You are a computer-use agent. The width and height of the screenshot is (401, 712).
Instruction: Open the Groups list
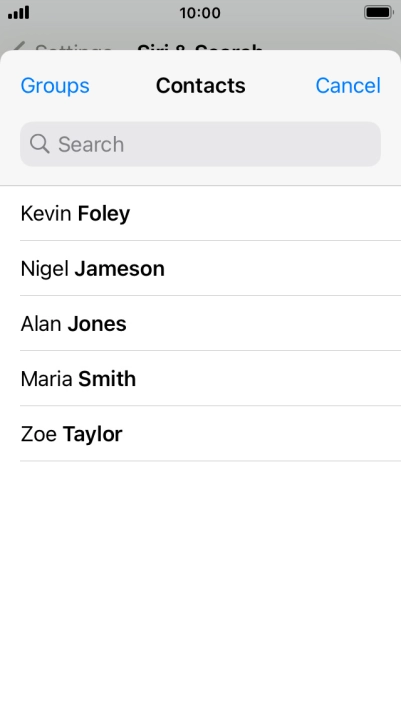(x=55, y=85)
